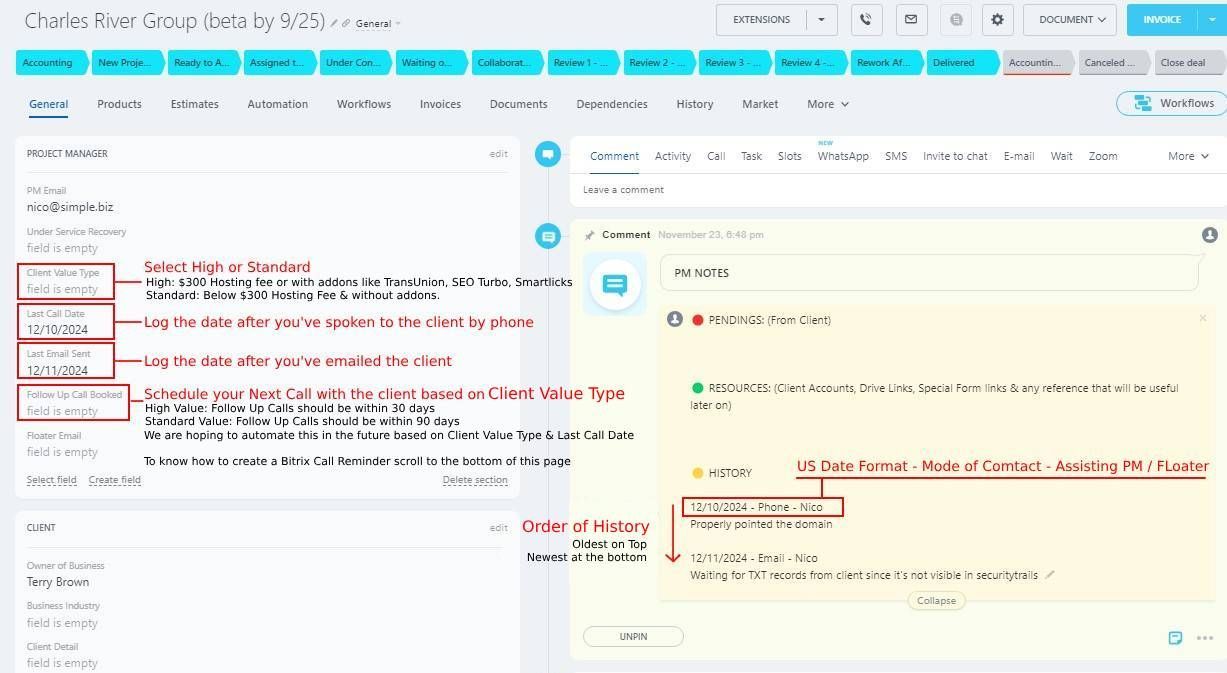Open the settings gear in the top toolbar
1227x673 pixels.
pos(998,19)
